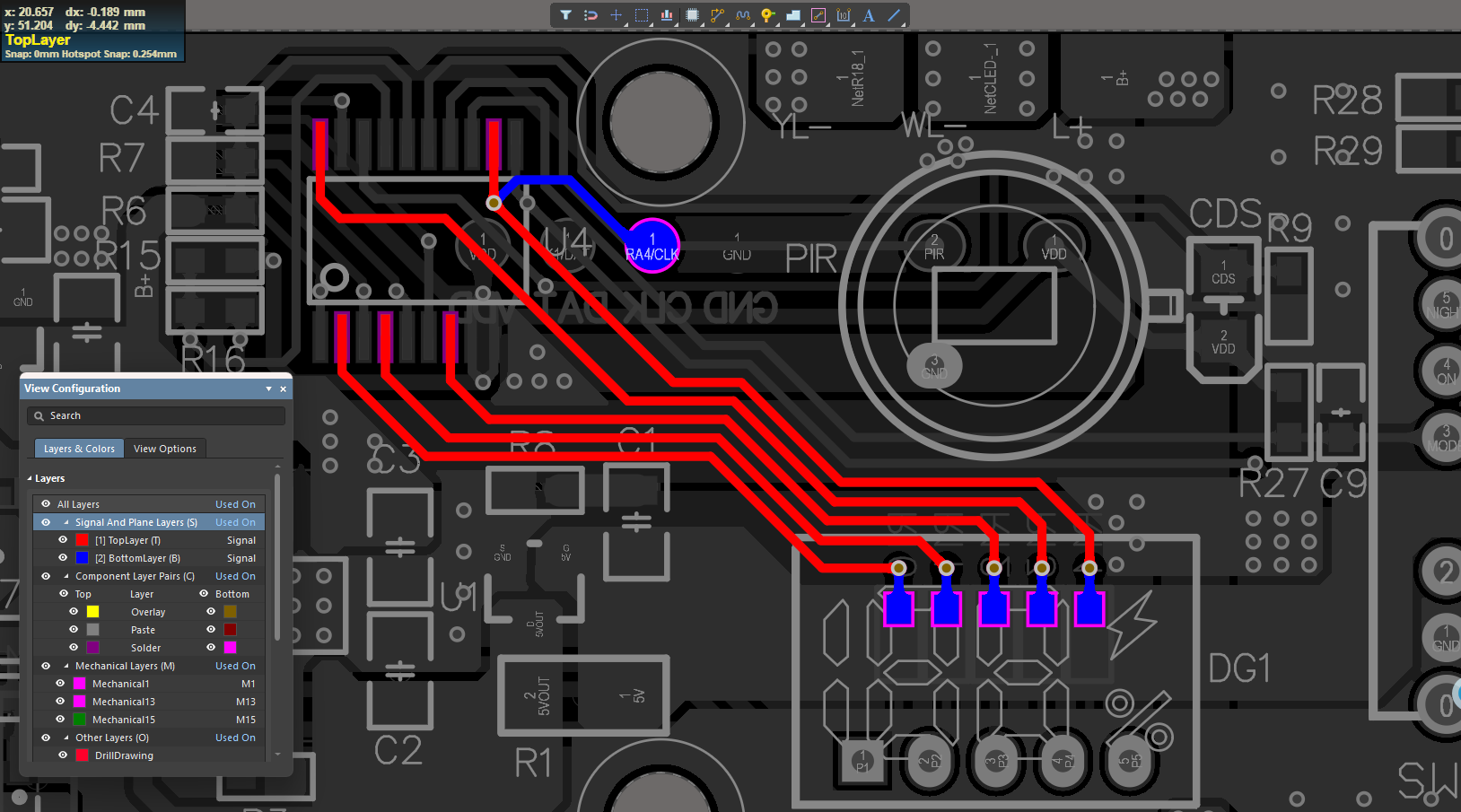Open Used On dropdown for Component Layer Pairs
This screenshot has width=1461, height=812.
click(x=235, y=576)
